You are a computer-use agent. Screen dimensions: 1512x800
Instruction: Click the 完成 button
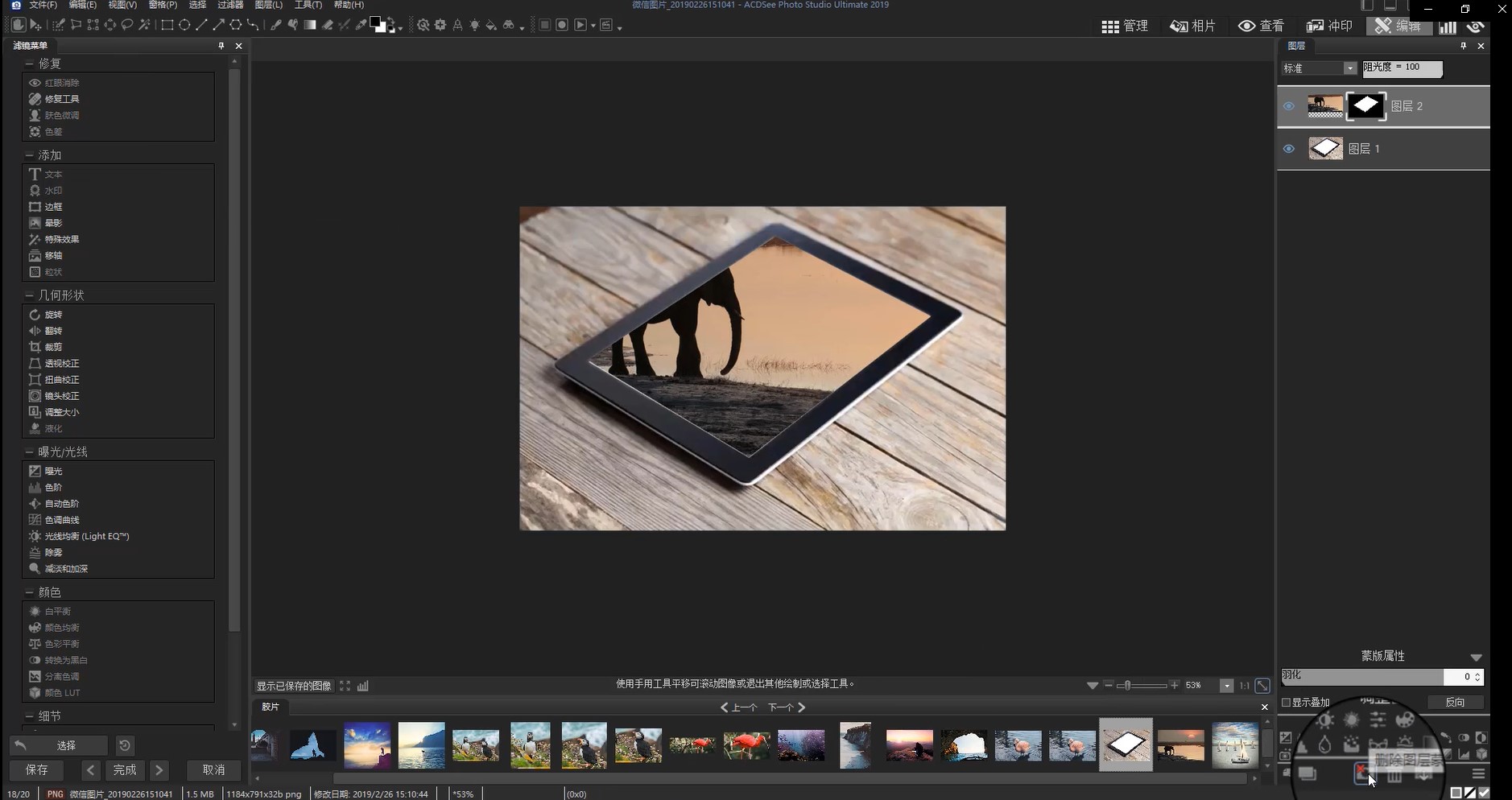coord(125,770)
